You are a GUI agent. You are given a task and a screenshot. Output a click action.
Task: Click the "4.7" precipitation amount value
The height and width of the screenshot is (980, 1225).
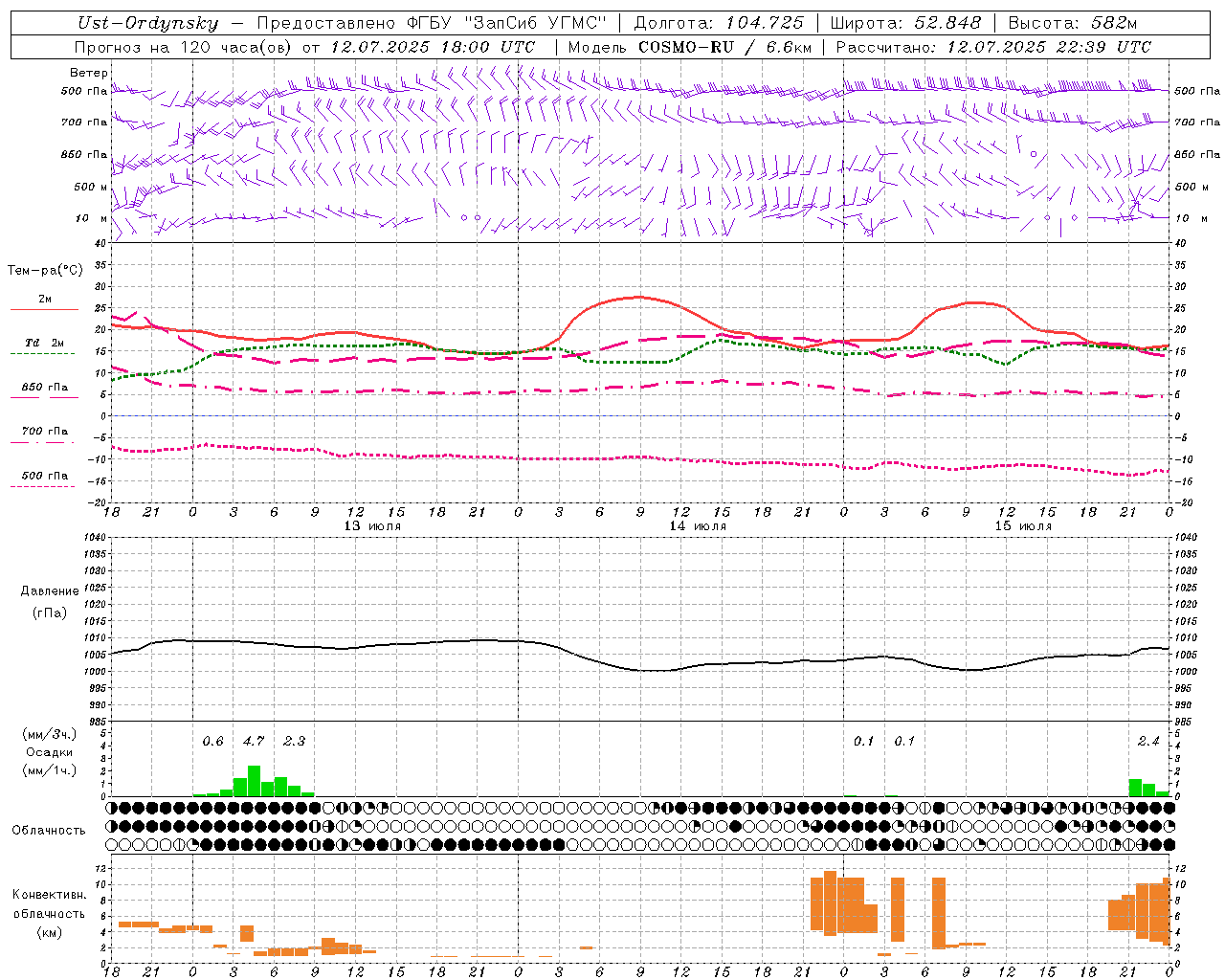[x=254, y=741]
